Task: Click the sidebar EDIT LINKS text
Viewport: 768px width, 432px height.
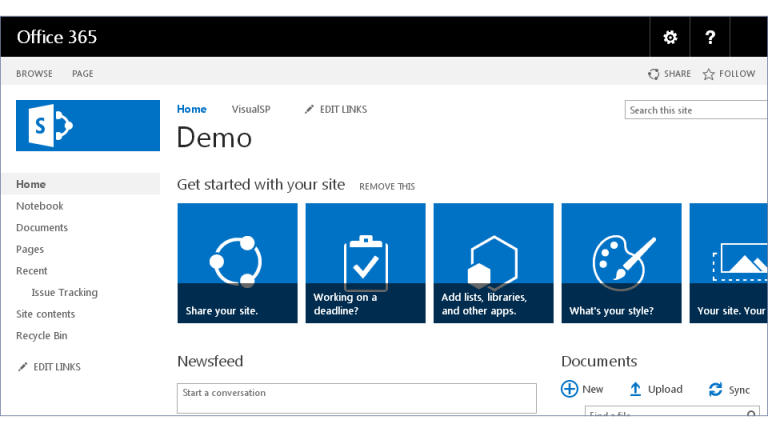Action: click(57, 367)
